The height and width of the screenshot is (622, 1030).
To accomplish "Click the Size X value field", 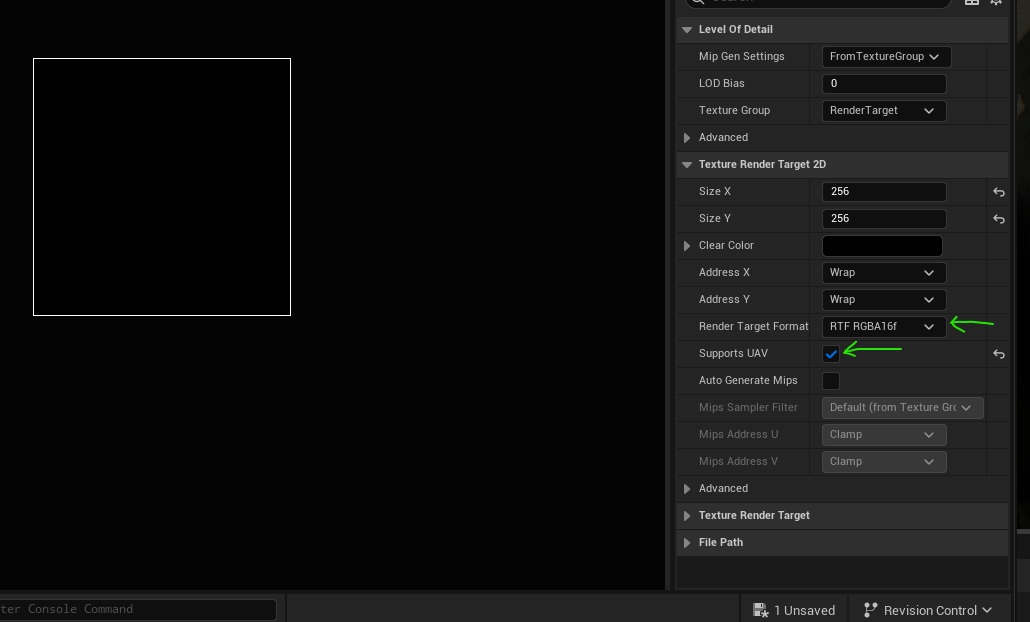I will point(884,192).
